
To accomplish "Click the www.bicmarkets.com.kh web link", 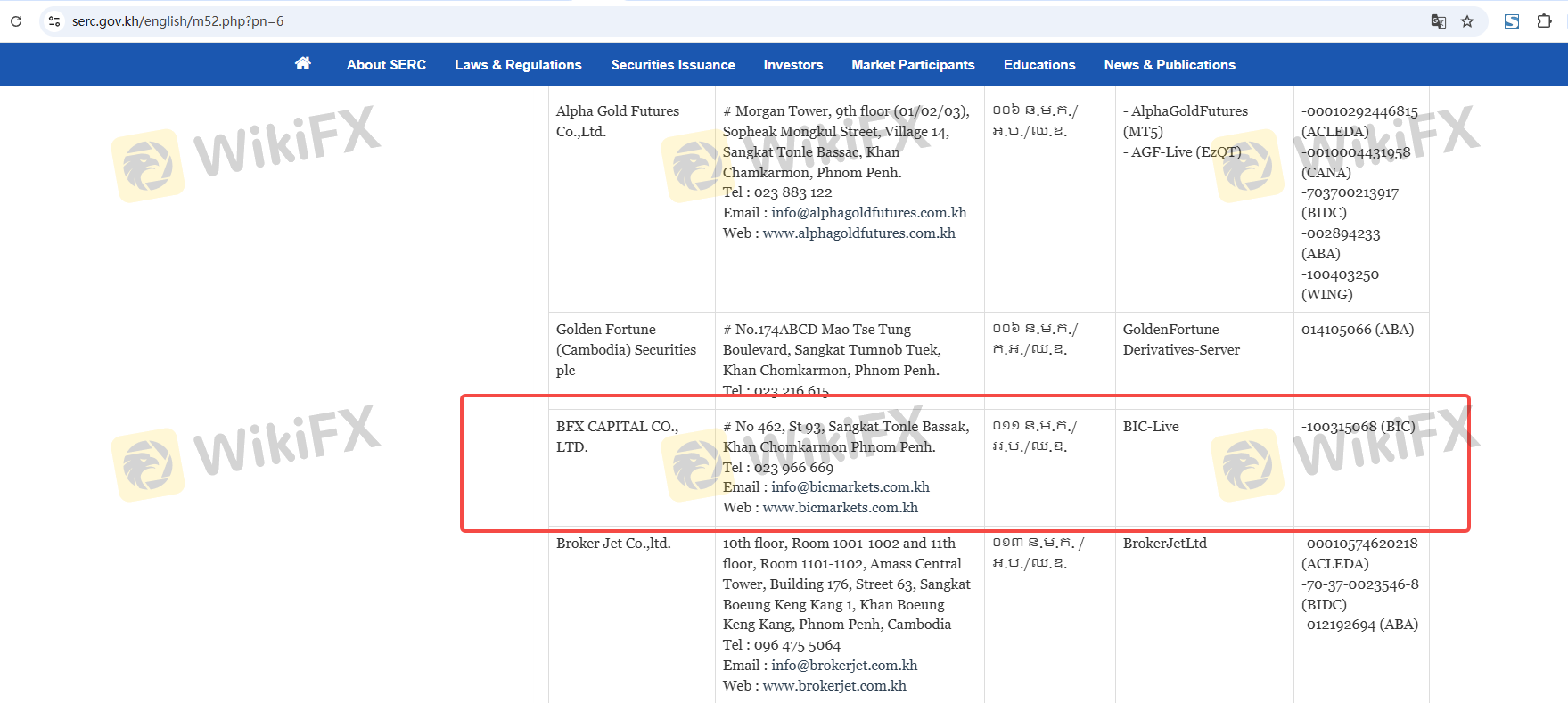I will click(x=840, y=508).
